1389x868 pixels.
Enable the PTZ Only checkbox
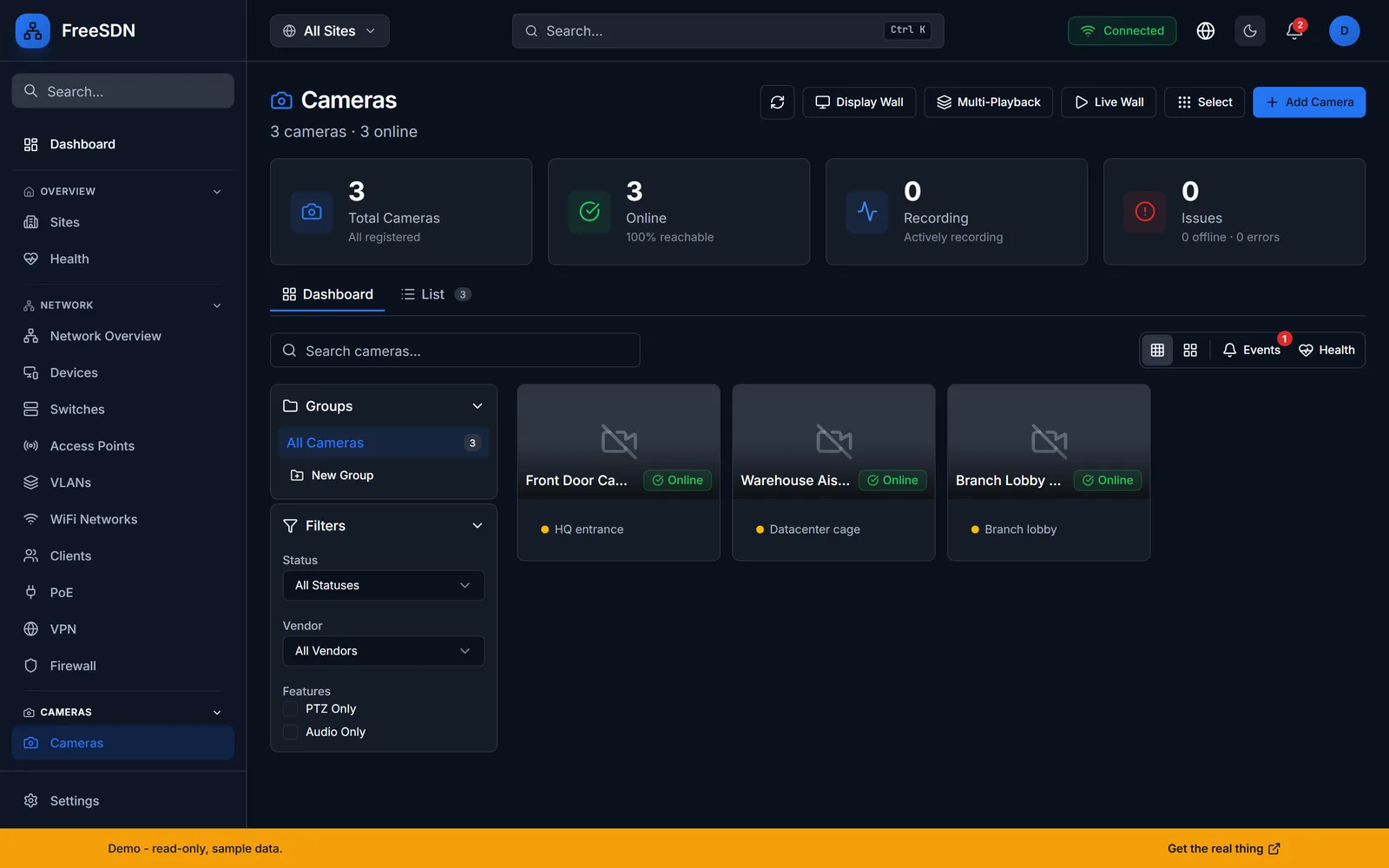[291, 709]
